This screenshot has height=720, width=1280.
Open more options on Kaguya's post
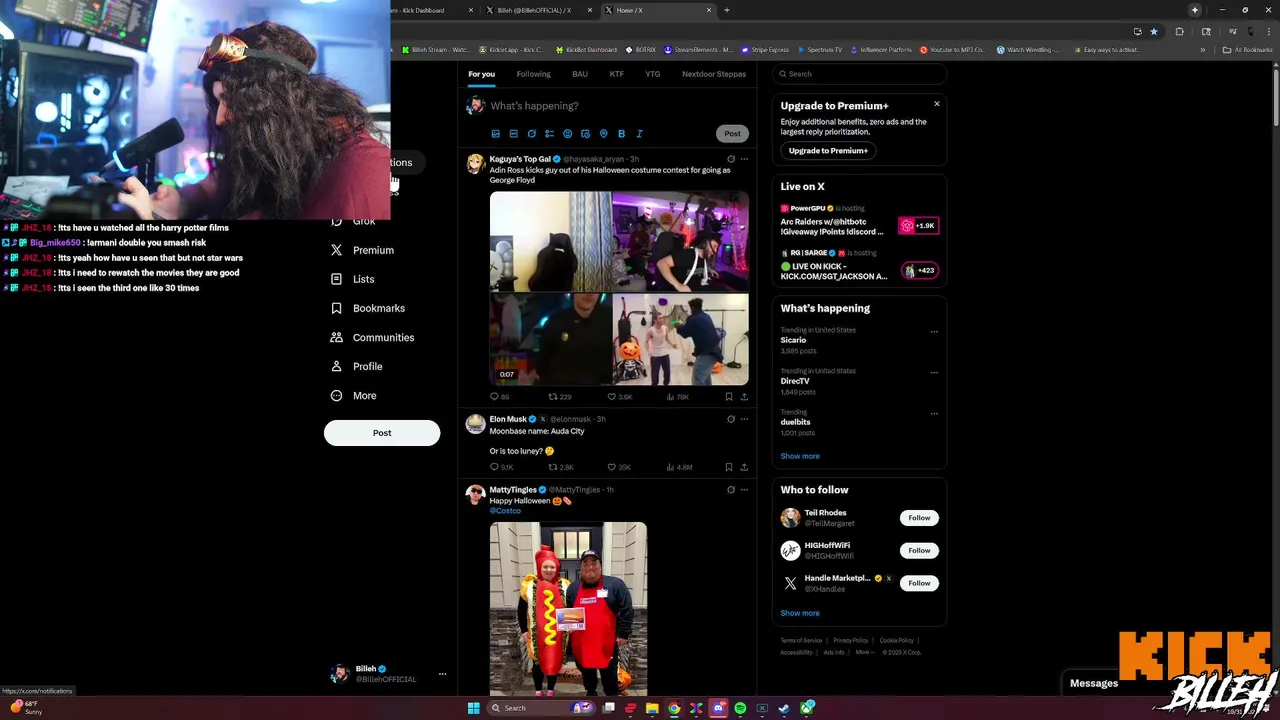(744, 159)
